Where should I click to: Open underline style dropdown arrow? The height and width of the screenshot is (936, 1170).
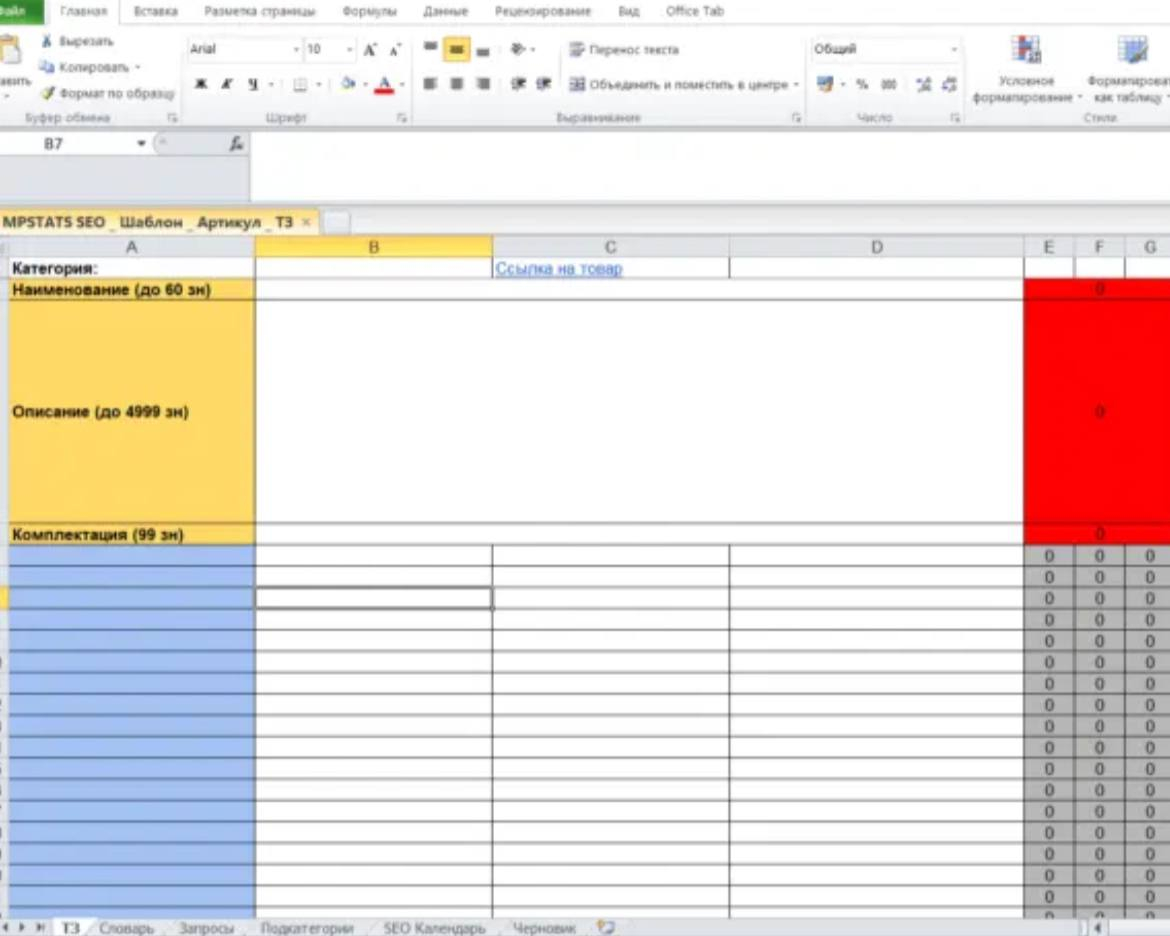[270, 84]
